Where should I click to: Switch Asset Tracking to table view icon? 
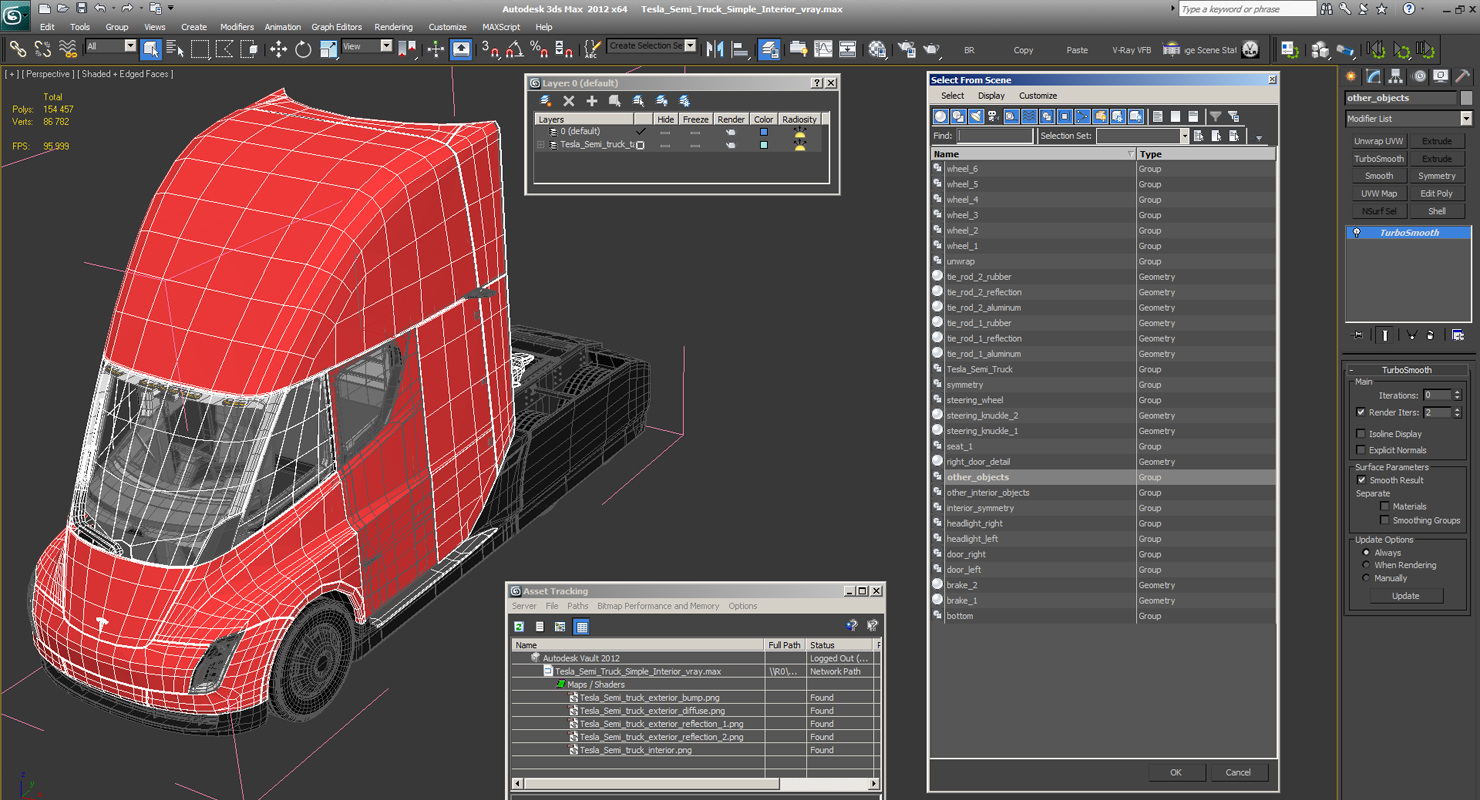[x=582, y=627]
